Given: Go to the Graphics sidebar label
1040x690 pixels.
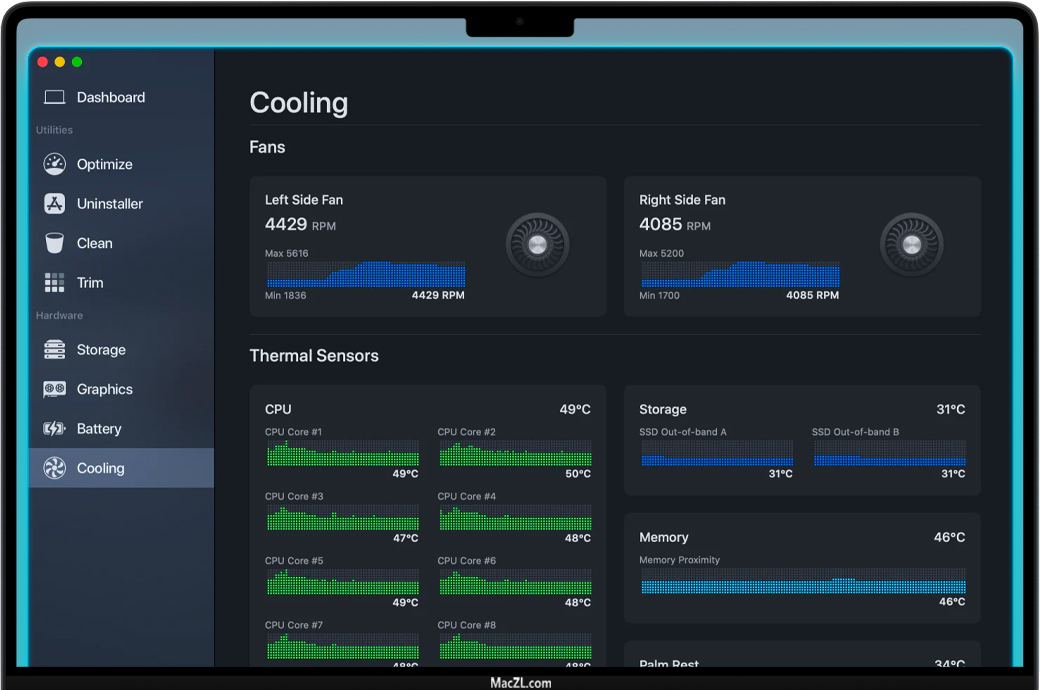Looking at the screenshot, I should [105, 389].
